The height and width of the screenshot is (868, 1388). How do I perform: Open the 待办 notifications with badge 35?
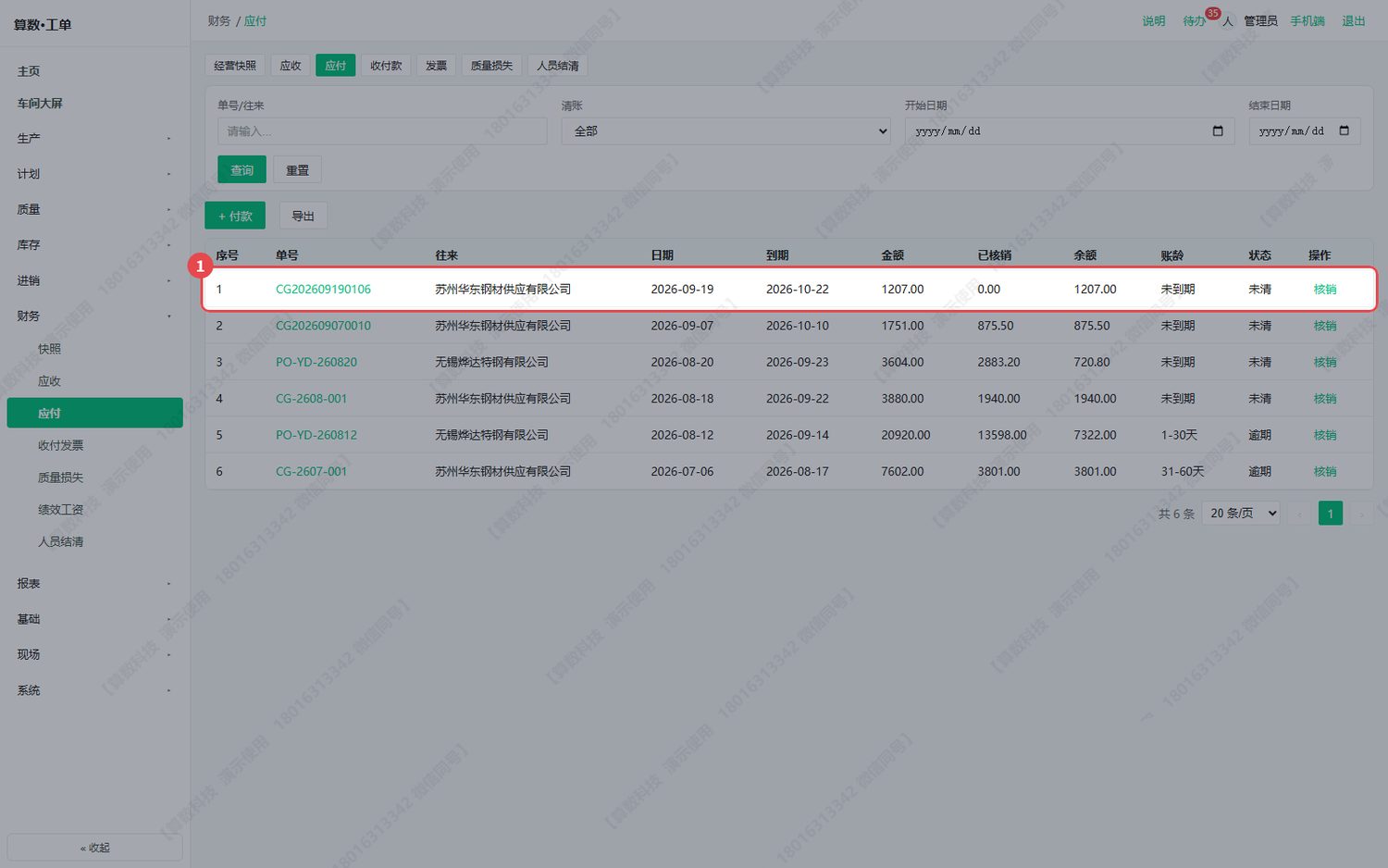1195,21
